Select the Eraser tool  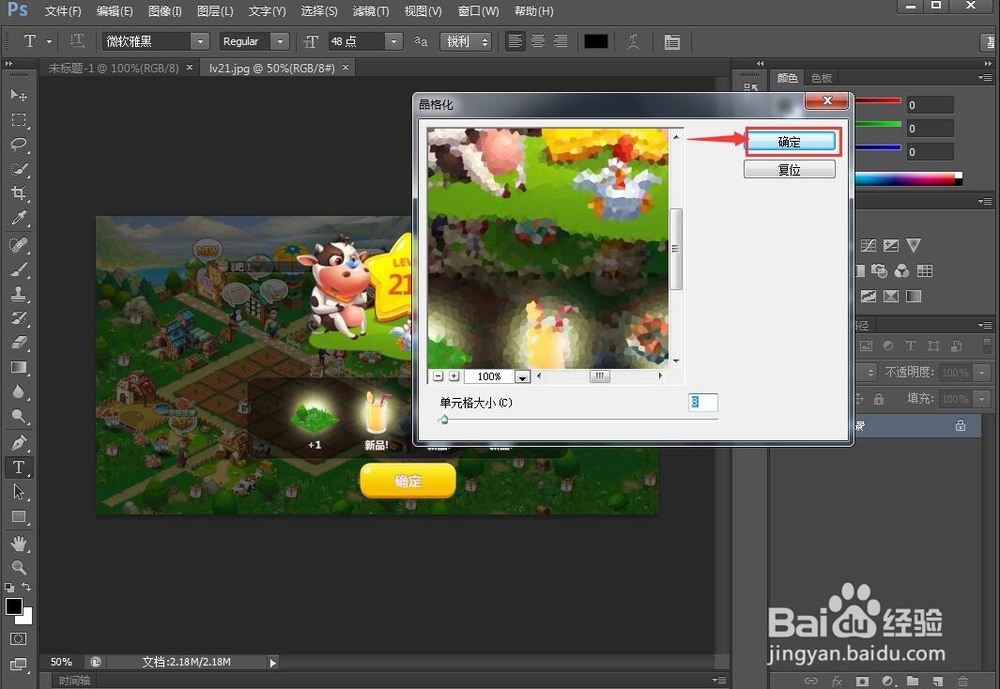[18, 342]
